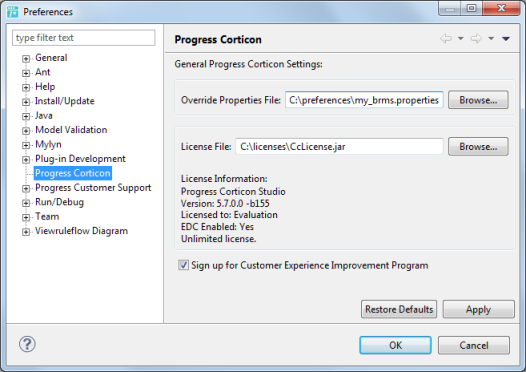Image resolution: width=526 pixels, height=372 pixels.
Task: Click in the type filter text field
Action: point(84,38)
